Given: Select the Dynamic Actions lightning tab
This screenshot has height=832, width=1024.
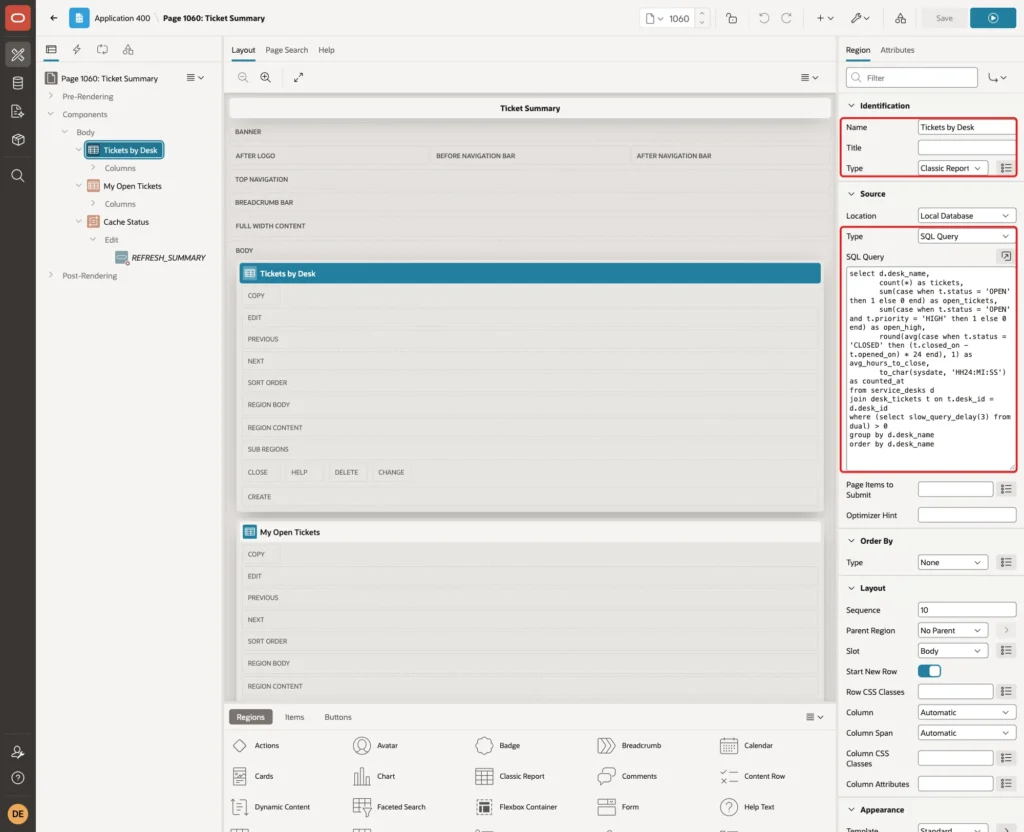Looking at the screenshot, I should (x=76, y=50).
